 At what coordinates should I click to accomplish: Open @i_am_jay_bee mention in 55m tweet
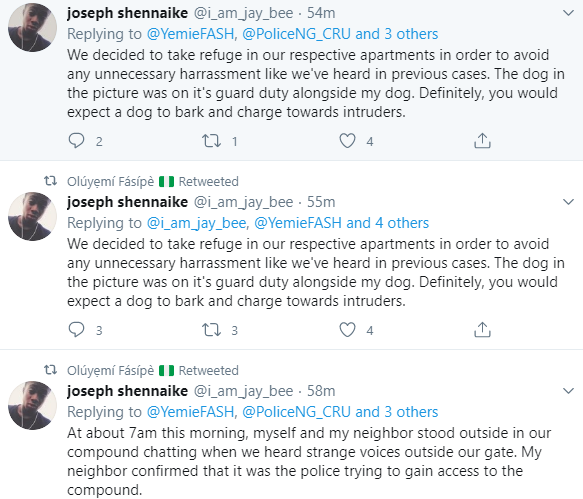coord(196,223)
